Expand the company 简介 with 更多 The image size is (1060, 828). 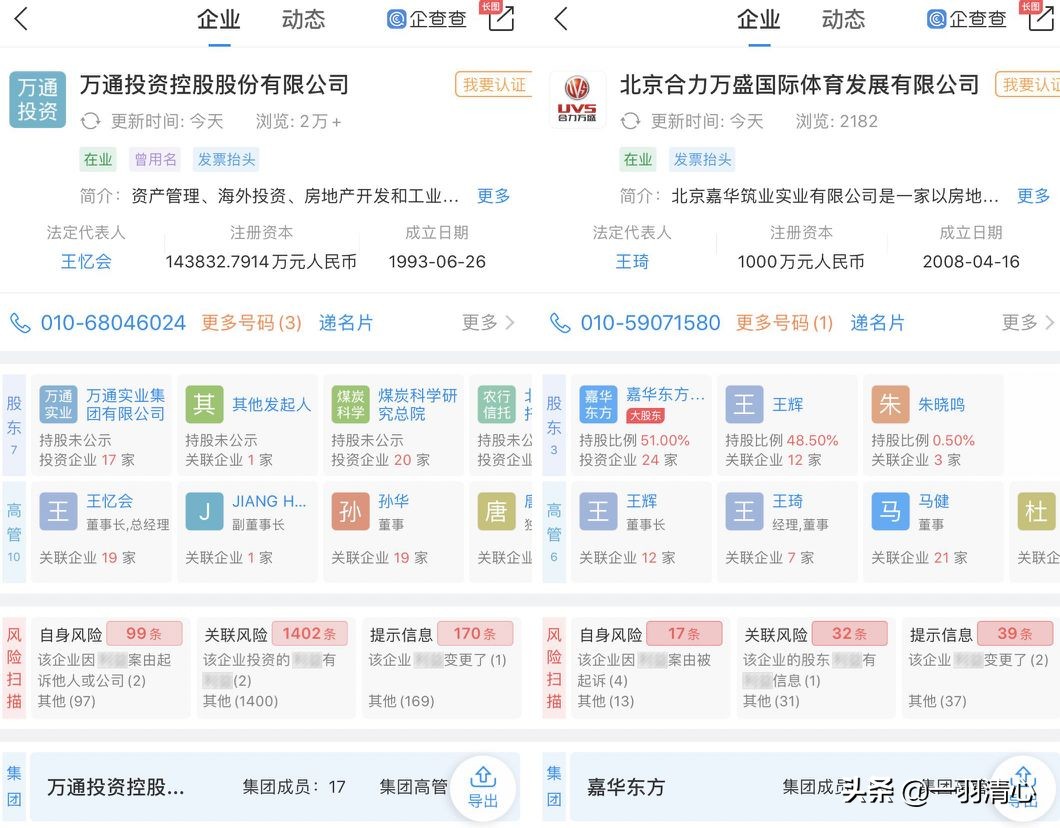click(x=492, y=196)
